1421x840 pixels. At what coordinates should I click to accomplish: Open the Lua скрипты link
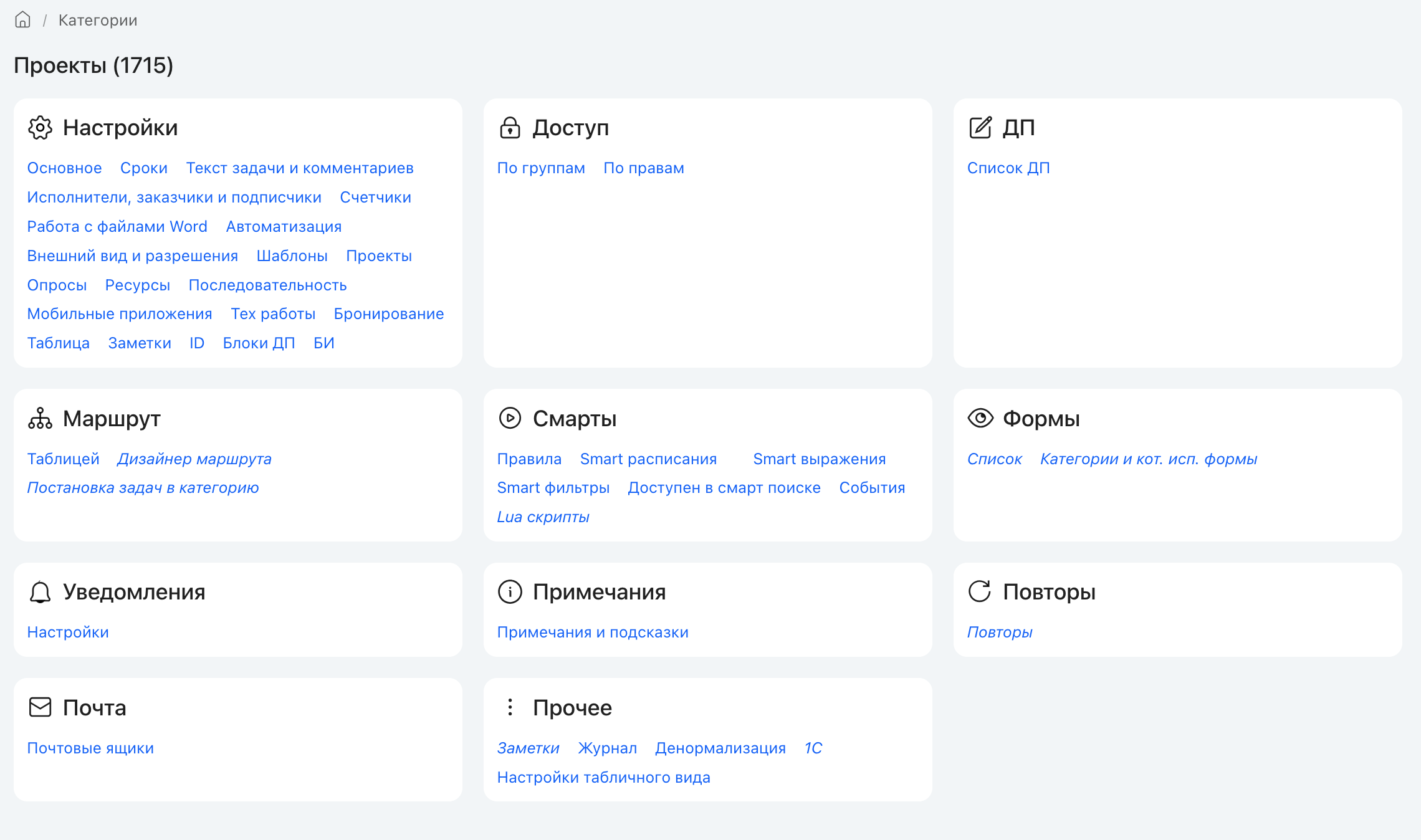[x=543, y=517]
